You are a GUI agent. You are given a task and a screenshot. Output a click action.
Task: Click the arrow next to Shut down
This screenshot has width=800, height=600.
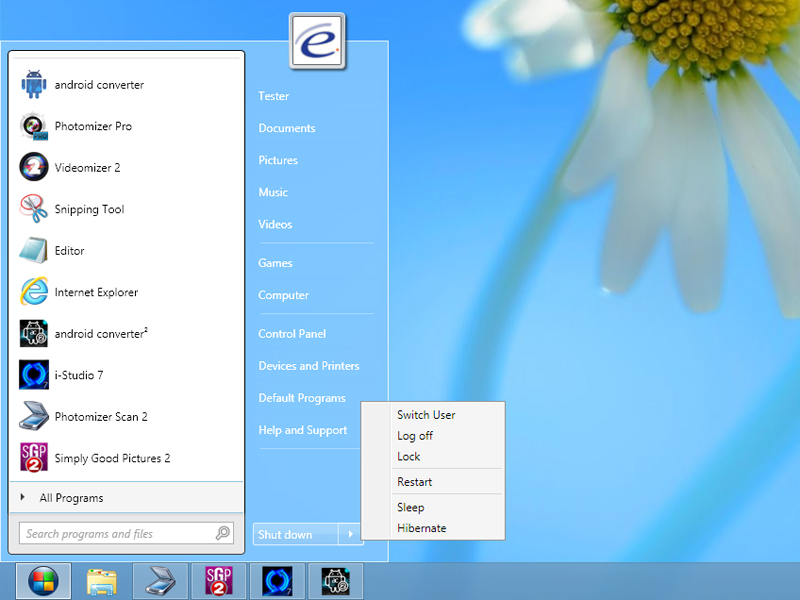click(x=351, y=534)
